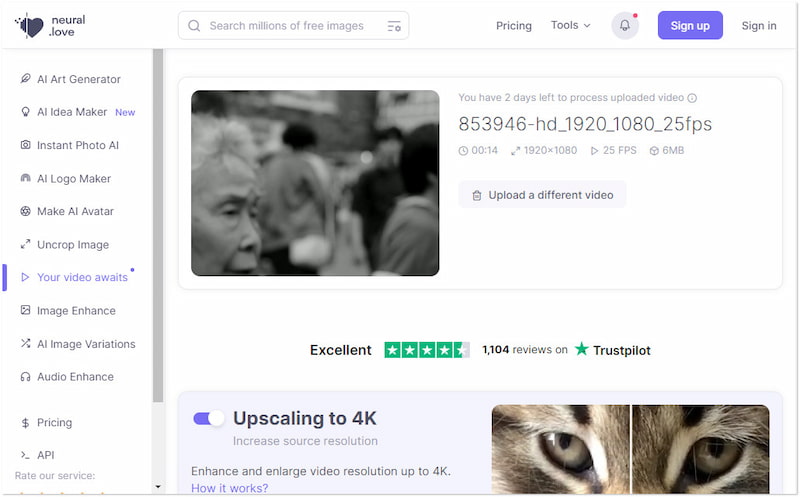Click the Uncrop Image arrows icon

[x=26, y=245]
